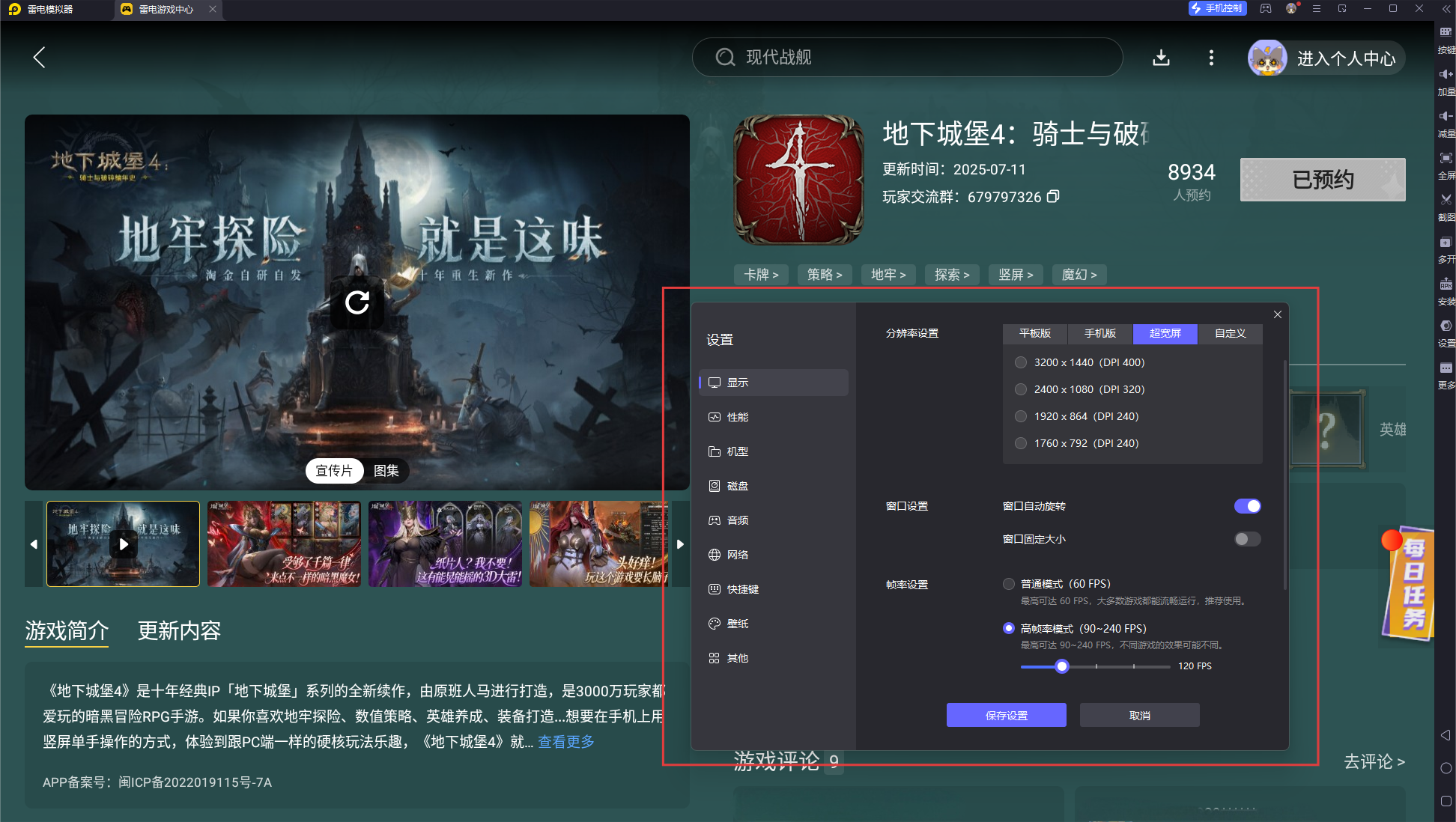1456x822 pixels.
Task: Switch to the tablet (平板版) resolution tab
Action: [x=1035, y=333]
